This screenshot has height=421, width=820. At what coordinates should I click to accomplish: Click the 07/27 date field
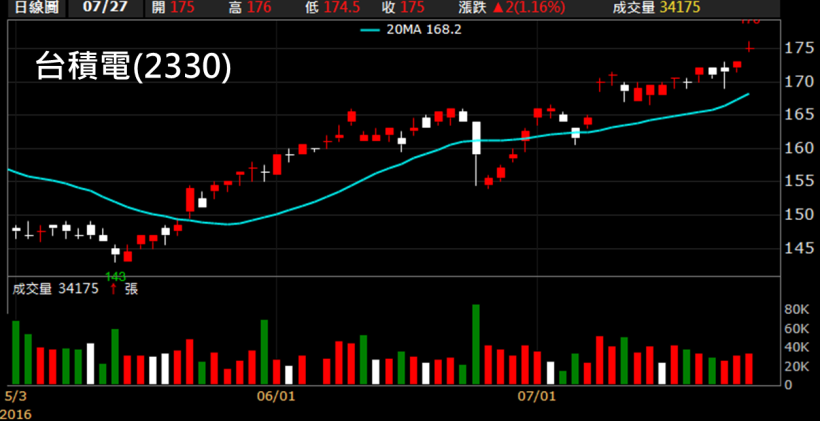point(105,8)
